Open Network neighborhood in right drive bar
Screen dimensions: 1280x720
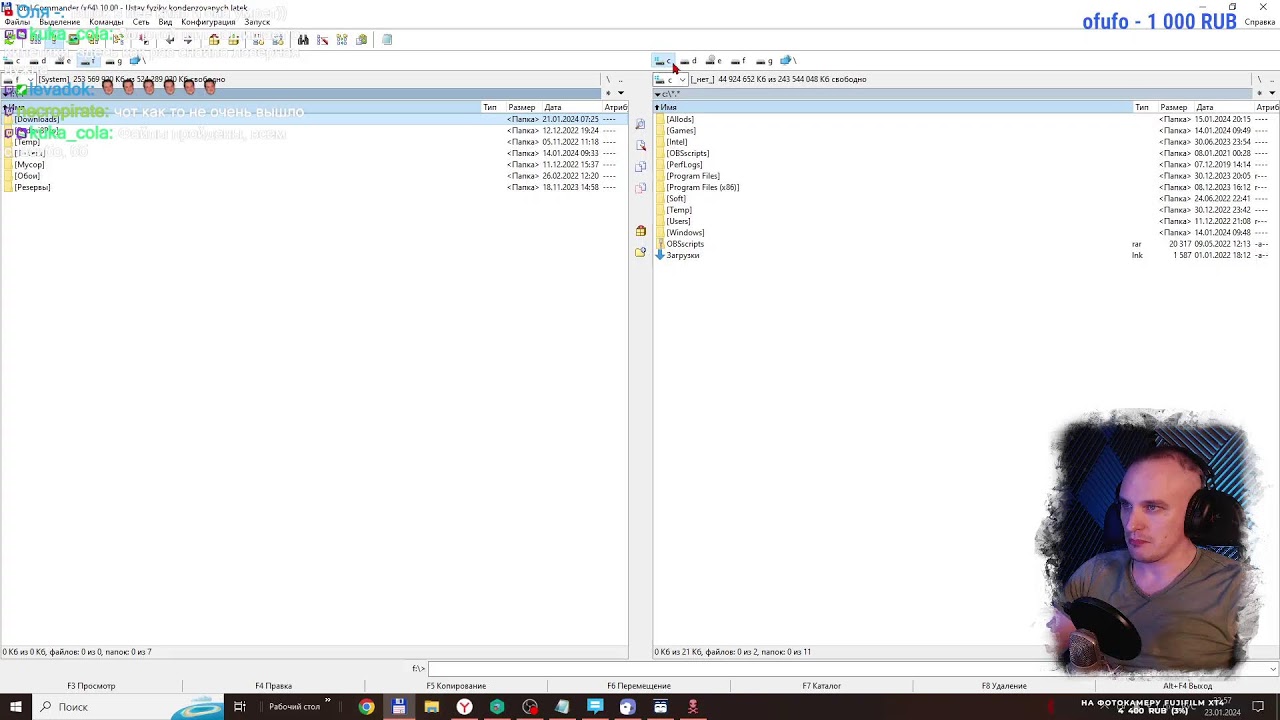coord(788,61)
